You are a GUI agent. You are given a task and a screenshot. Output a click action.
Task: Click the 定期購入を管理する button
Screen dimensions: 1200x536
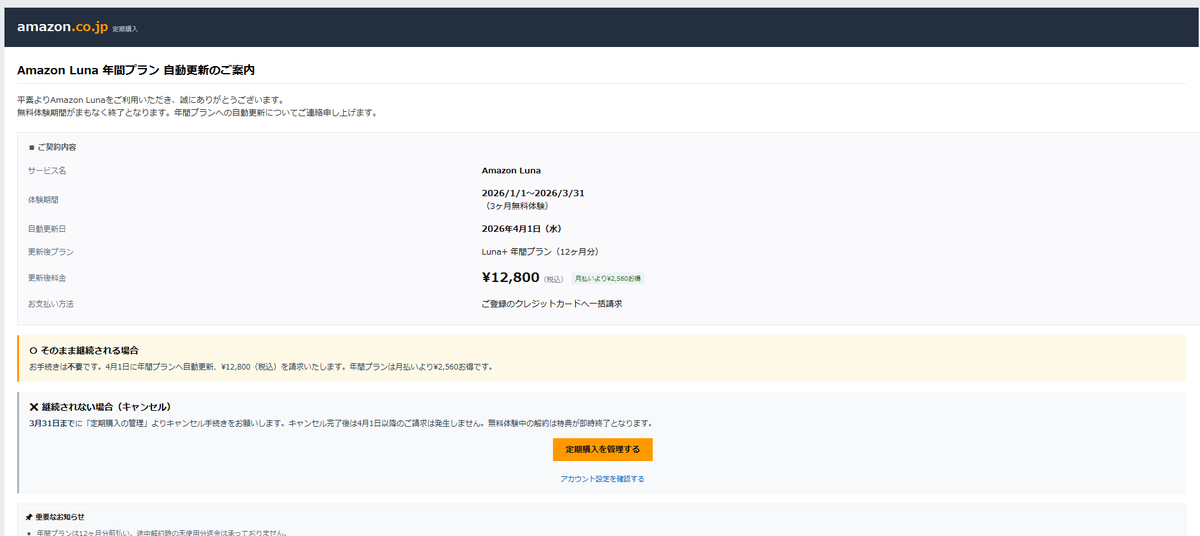click(603, 449)
